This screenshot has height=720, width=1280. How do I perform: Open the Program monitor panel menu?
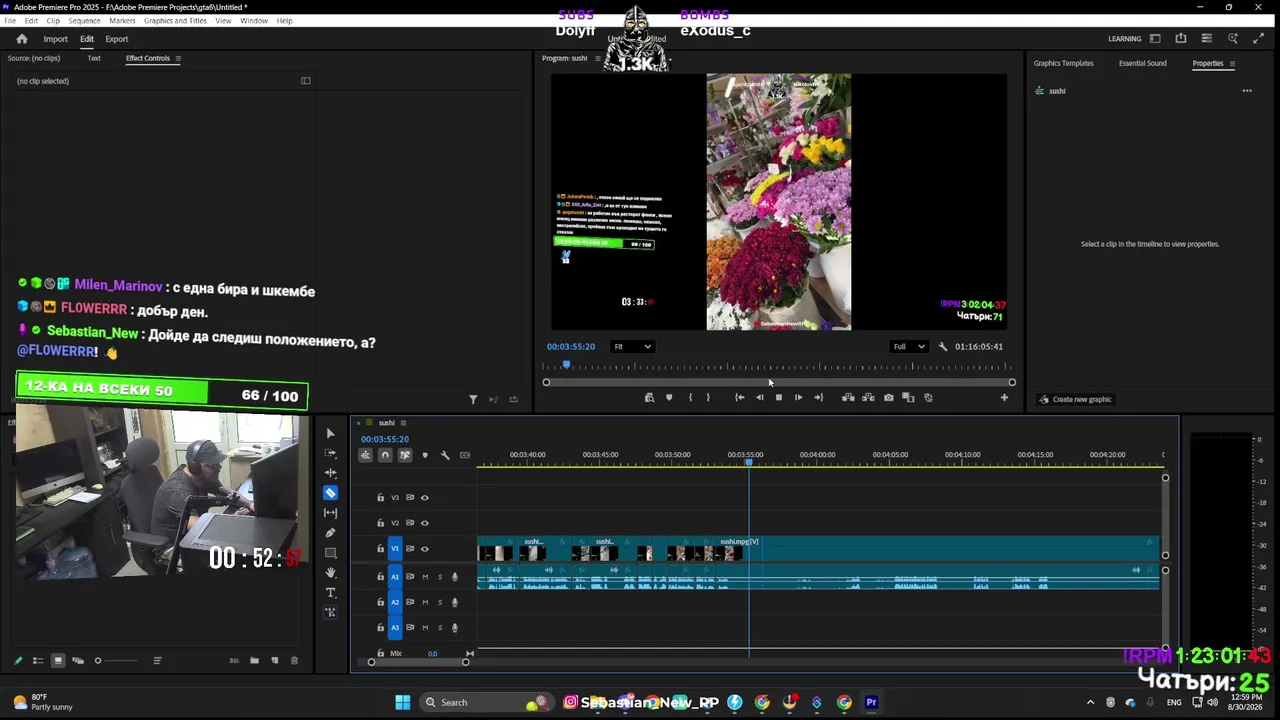(598, 58)
